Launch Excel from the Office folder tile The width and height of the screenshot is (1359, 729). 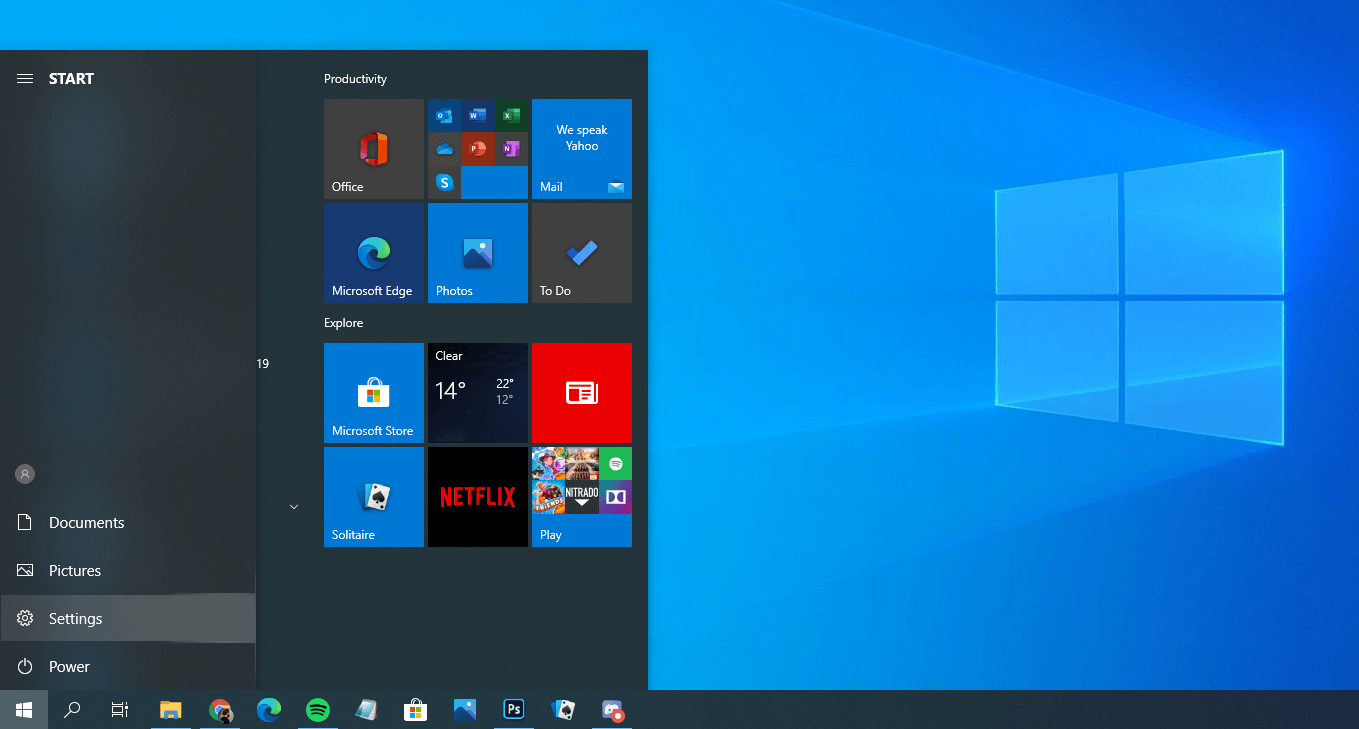point(511,116)
